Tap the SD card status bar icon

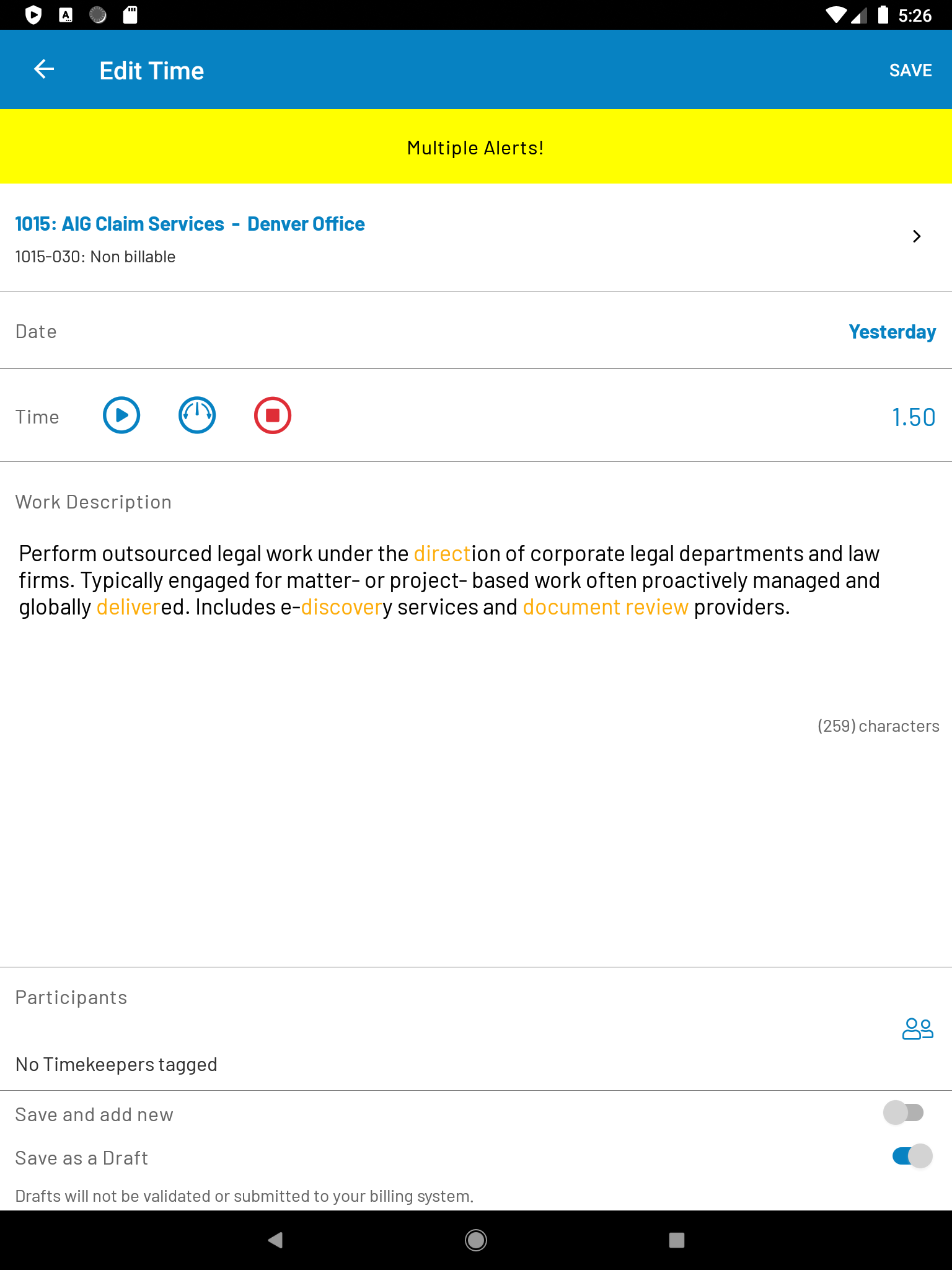pyautogui.click(x=130, y=15)
